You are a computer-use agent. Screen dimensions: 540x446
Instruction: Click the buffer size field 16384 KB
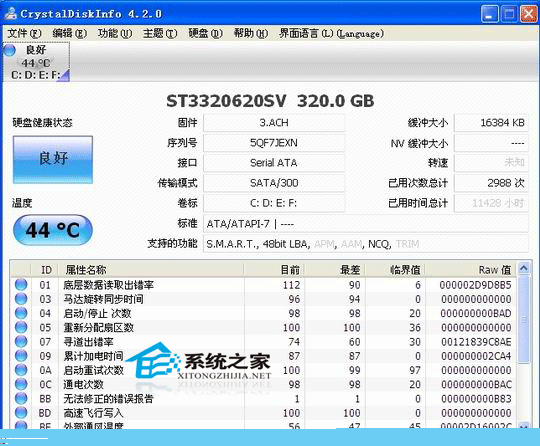tap(491, 123)
